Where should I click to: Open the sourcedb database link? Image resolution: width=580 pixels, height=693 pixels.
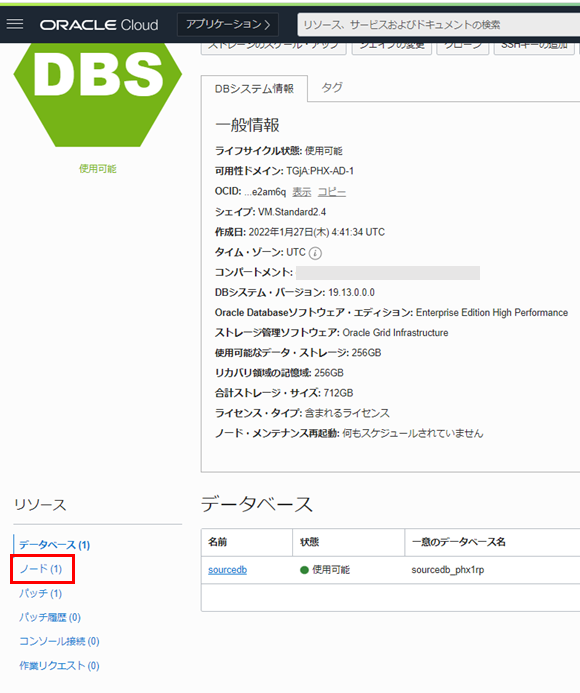click(228, 570)
